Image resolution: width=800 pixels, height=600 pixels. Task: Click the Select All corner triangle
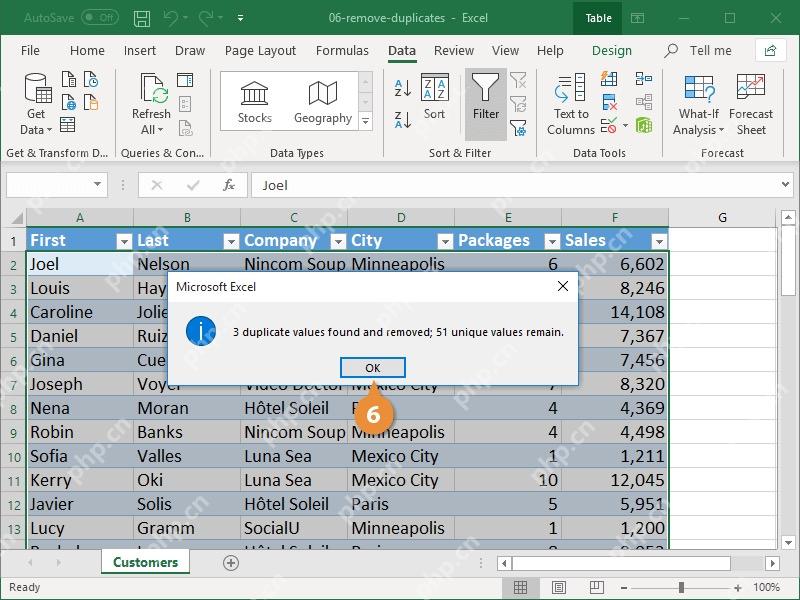pos(17,218)
